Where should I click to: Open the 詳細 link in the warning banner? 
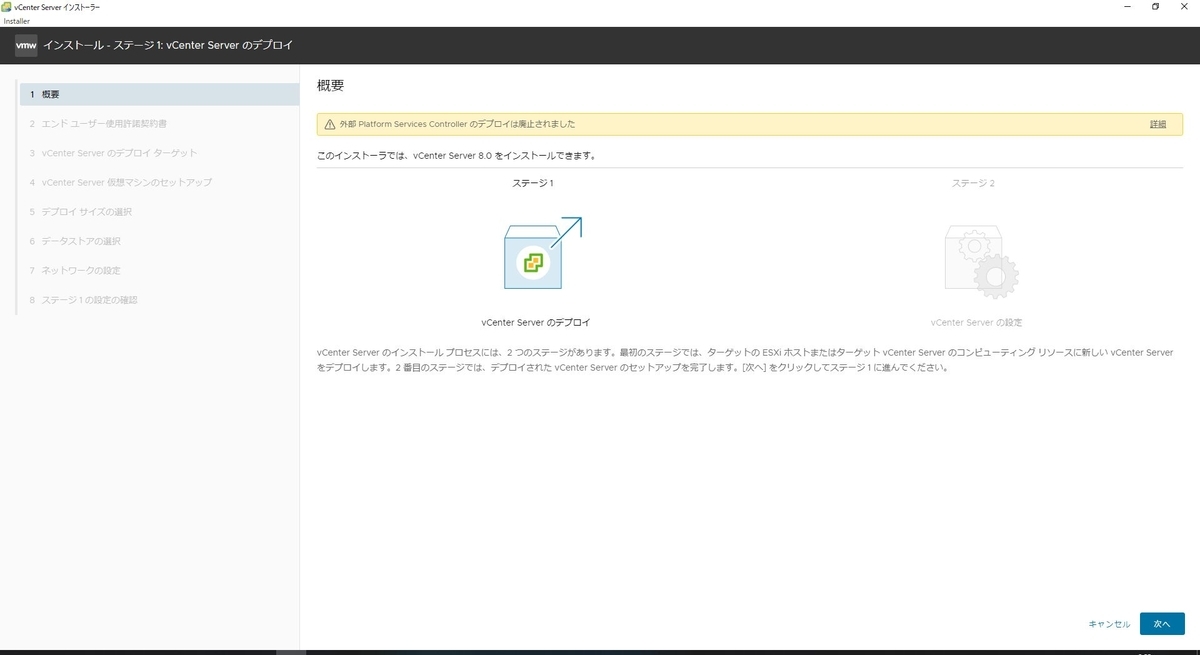point(1158,124)
